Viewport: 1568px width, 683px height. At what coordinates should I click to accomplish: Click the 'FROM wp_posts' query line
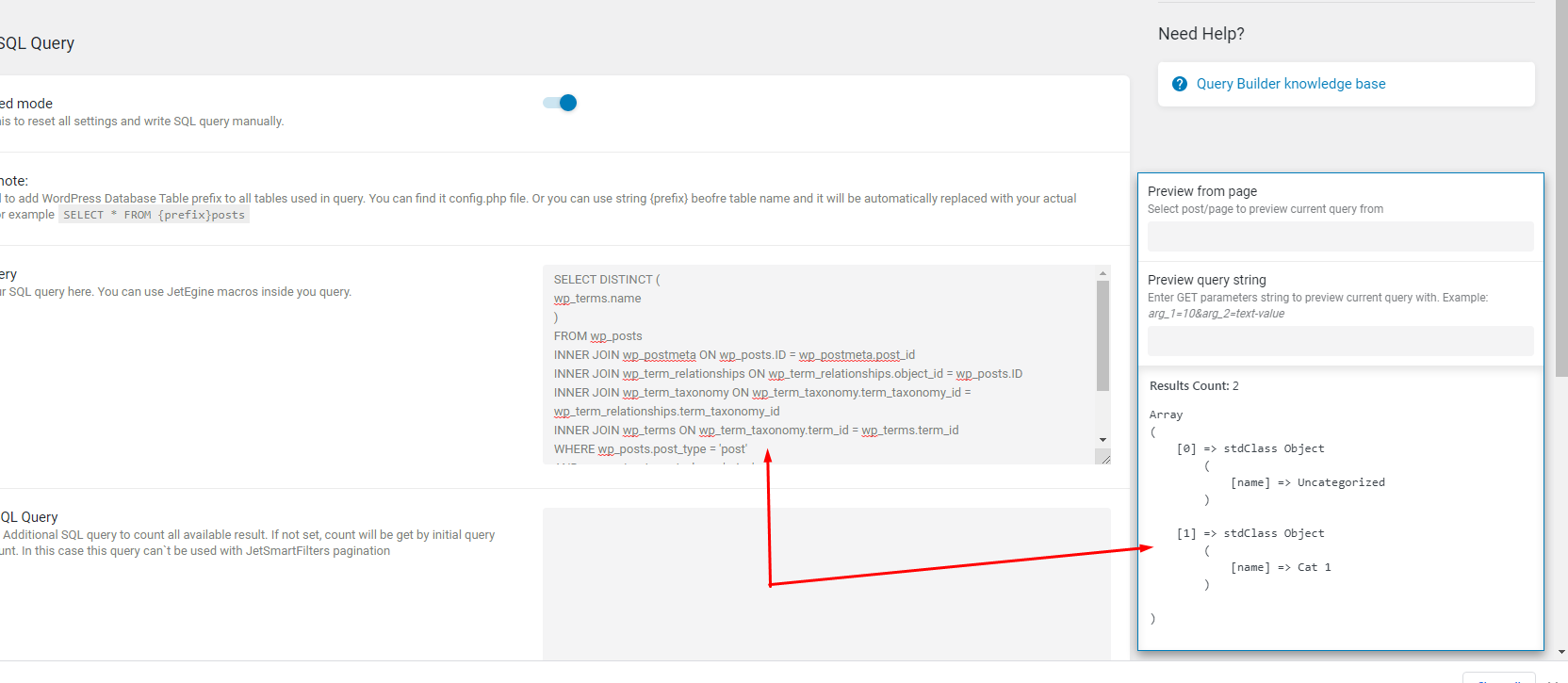(597, 336)
